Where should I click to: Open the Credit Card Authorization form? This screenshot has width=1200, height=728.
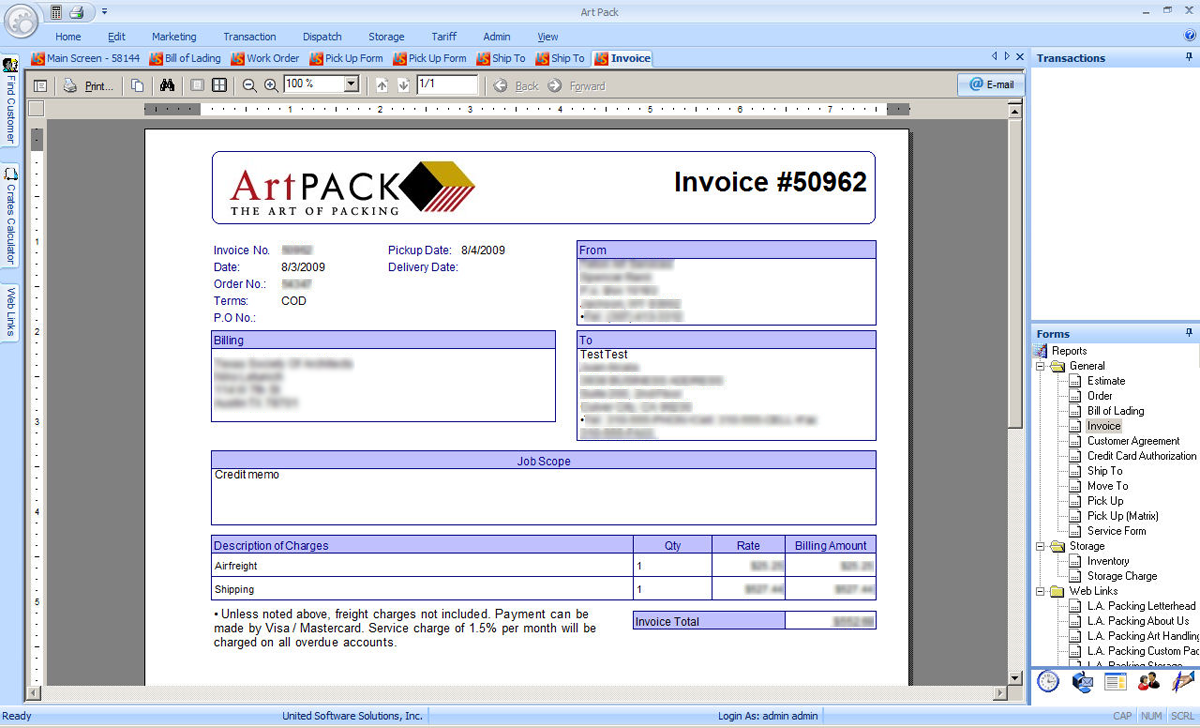tap(1141, 456)
